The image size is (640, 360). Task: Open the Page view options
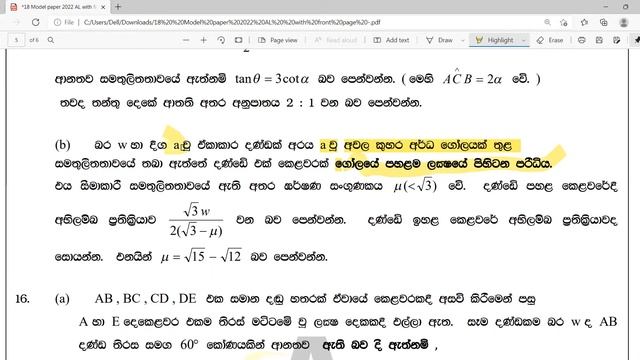(x=278, y=40)
